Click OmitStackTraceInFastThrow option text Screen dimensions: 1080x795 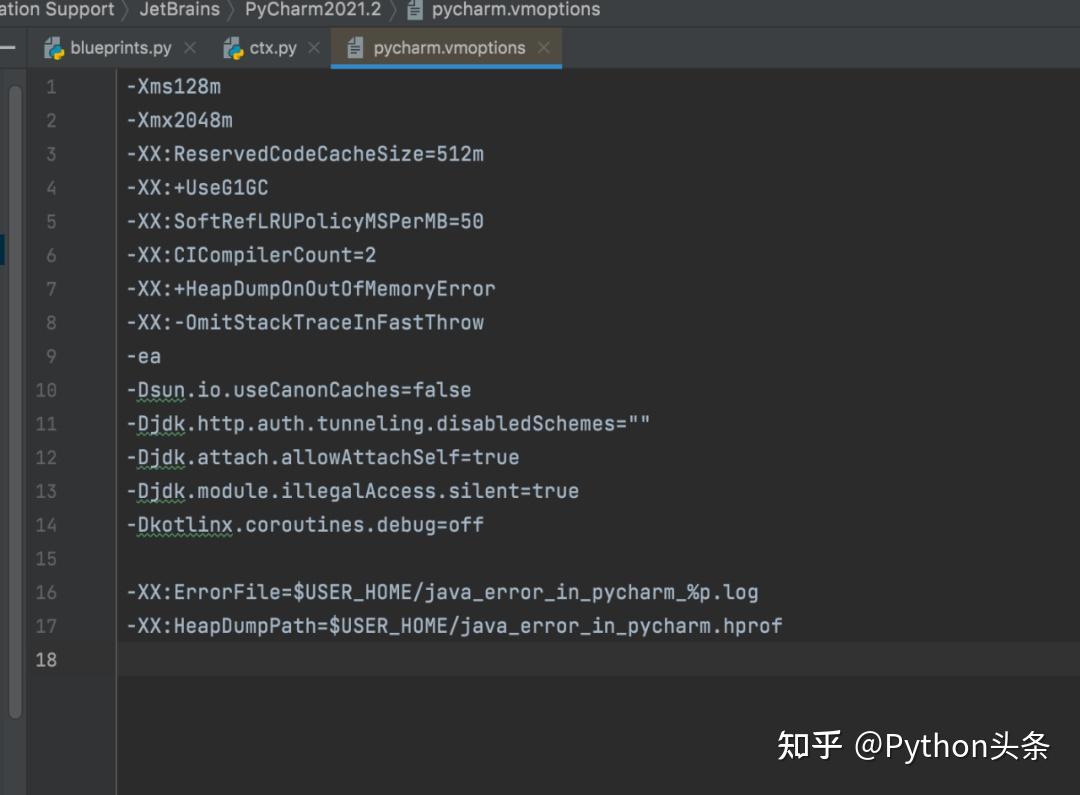(335, 323)
